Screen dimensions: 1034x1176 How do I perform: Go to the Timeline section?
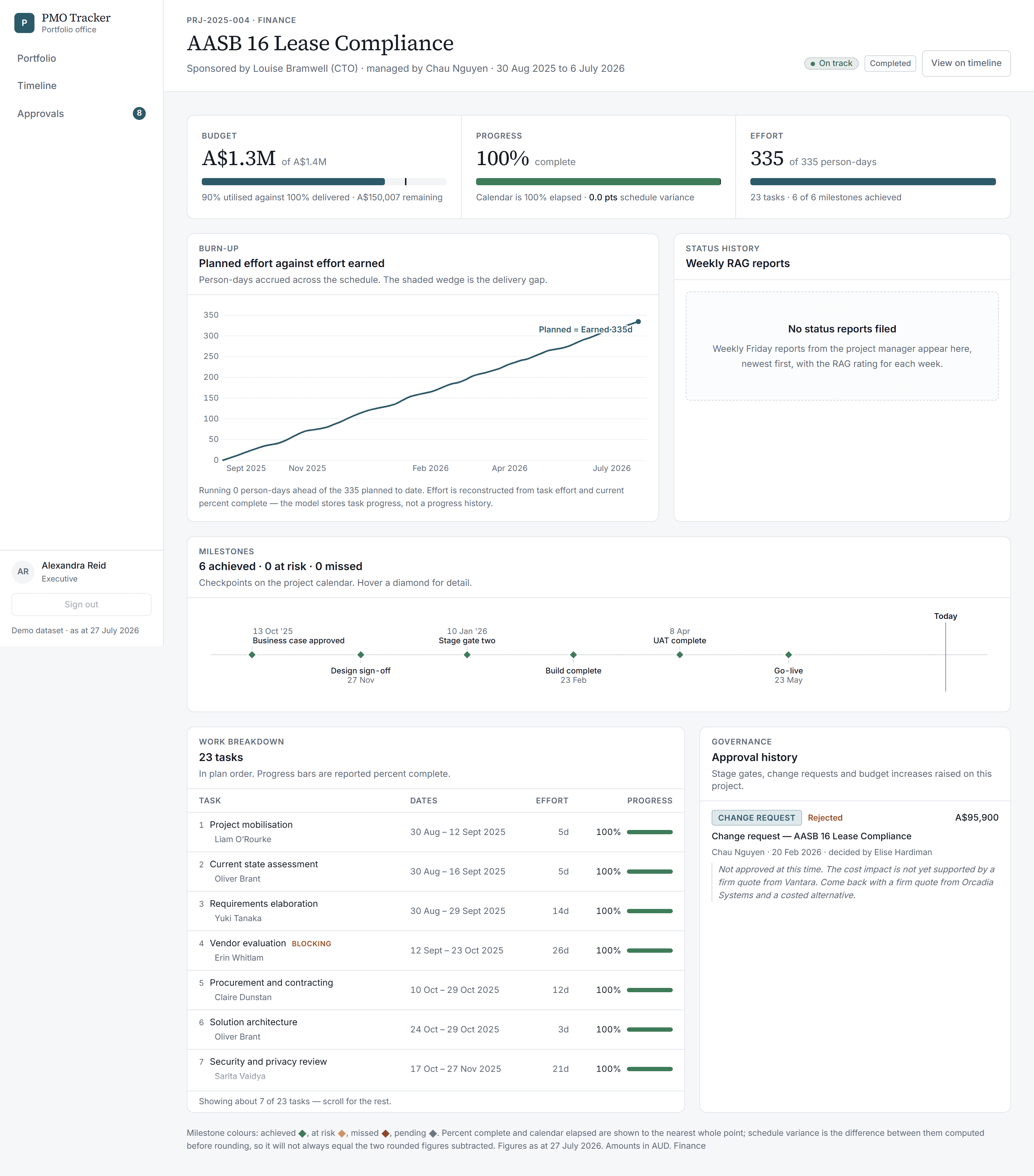(x=37, y=86)
